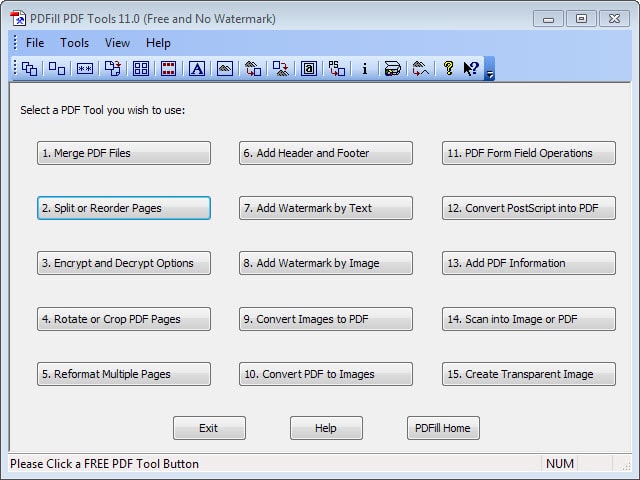Choose 1. Merge PDF Files
The image size is (640, 480).
click(124, 153)
